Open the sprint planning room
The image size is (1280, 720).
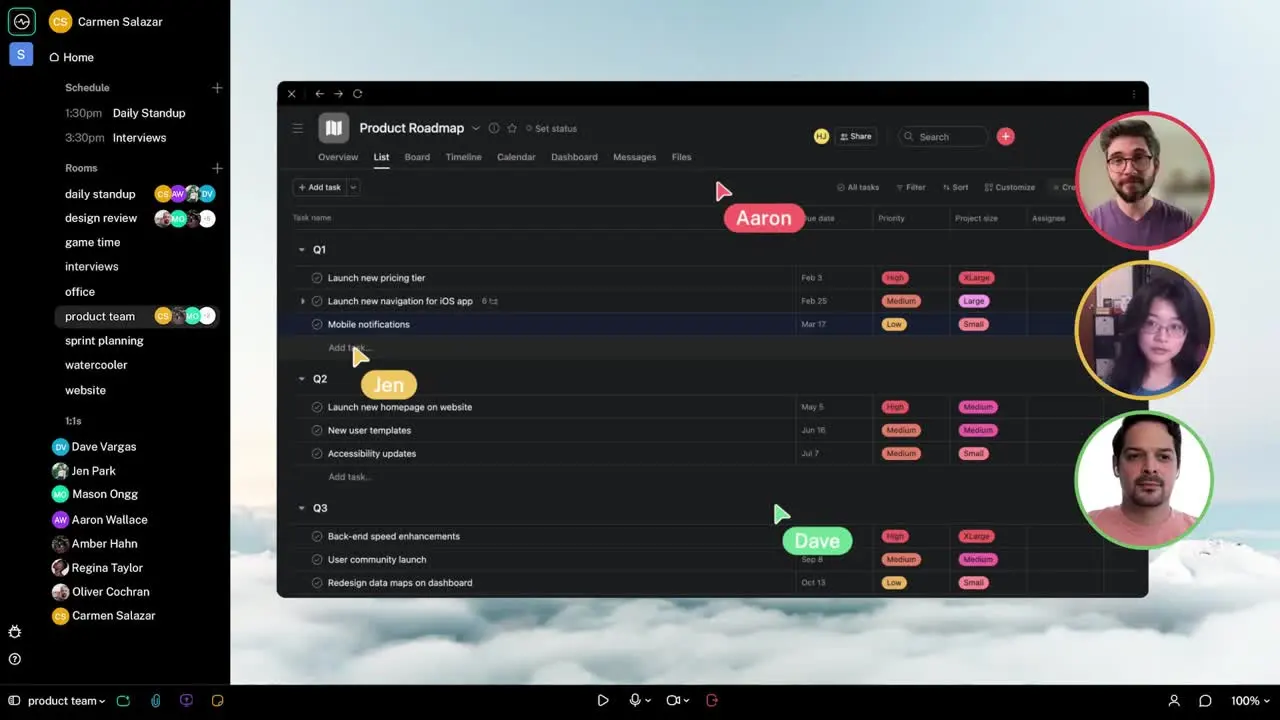pos(104,341)
